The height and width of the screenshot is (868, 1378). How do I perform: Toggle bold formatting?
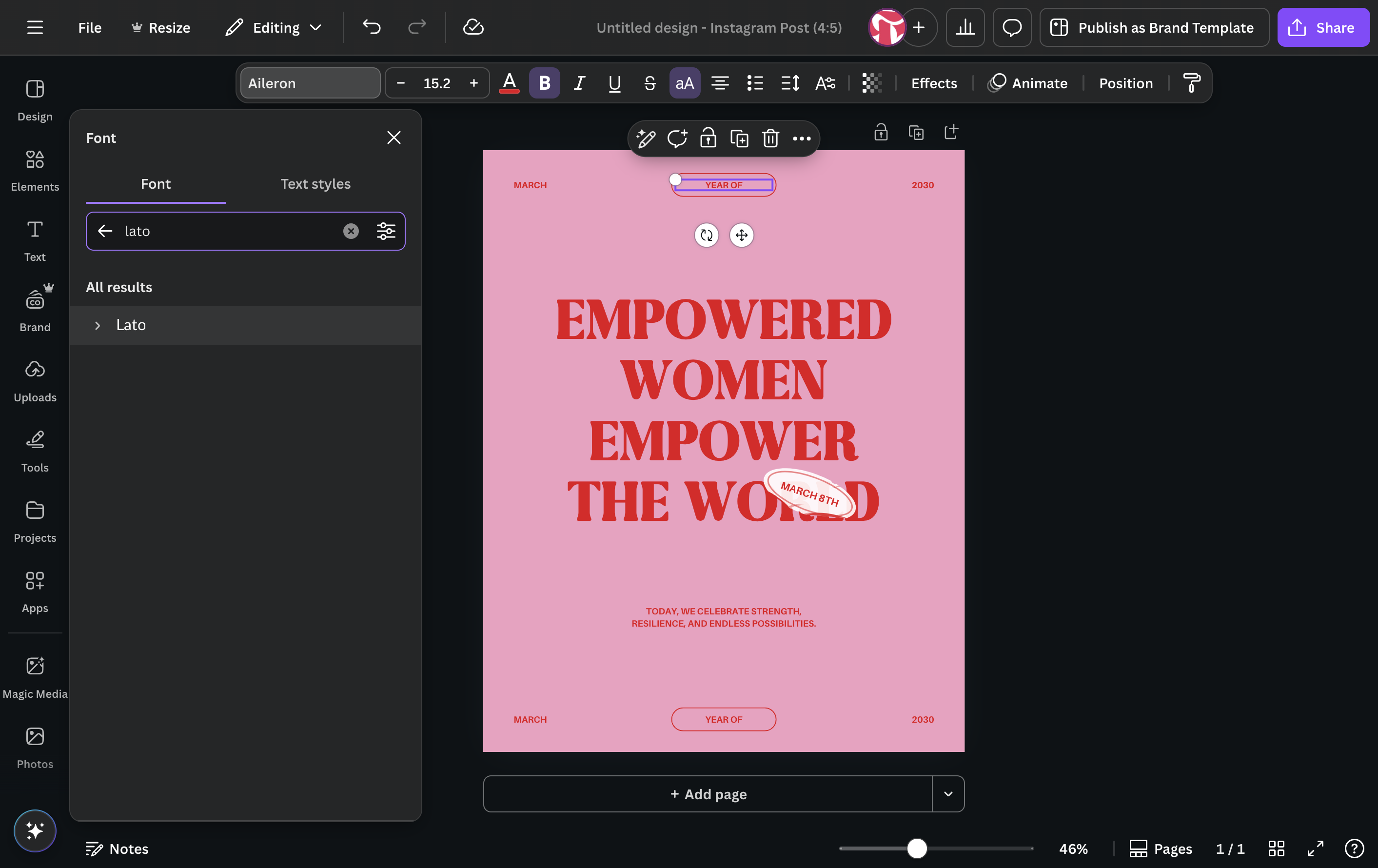[x=544, y=83]
